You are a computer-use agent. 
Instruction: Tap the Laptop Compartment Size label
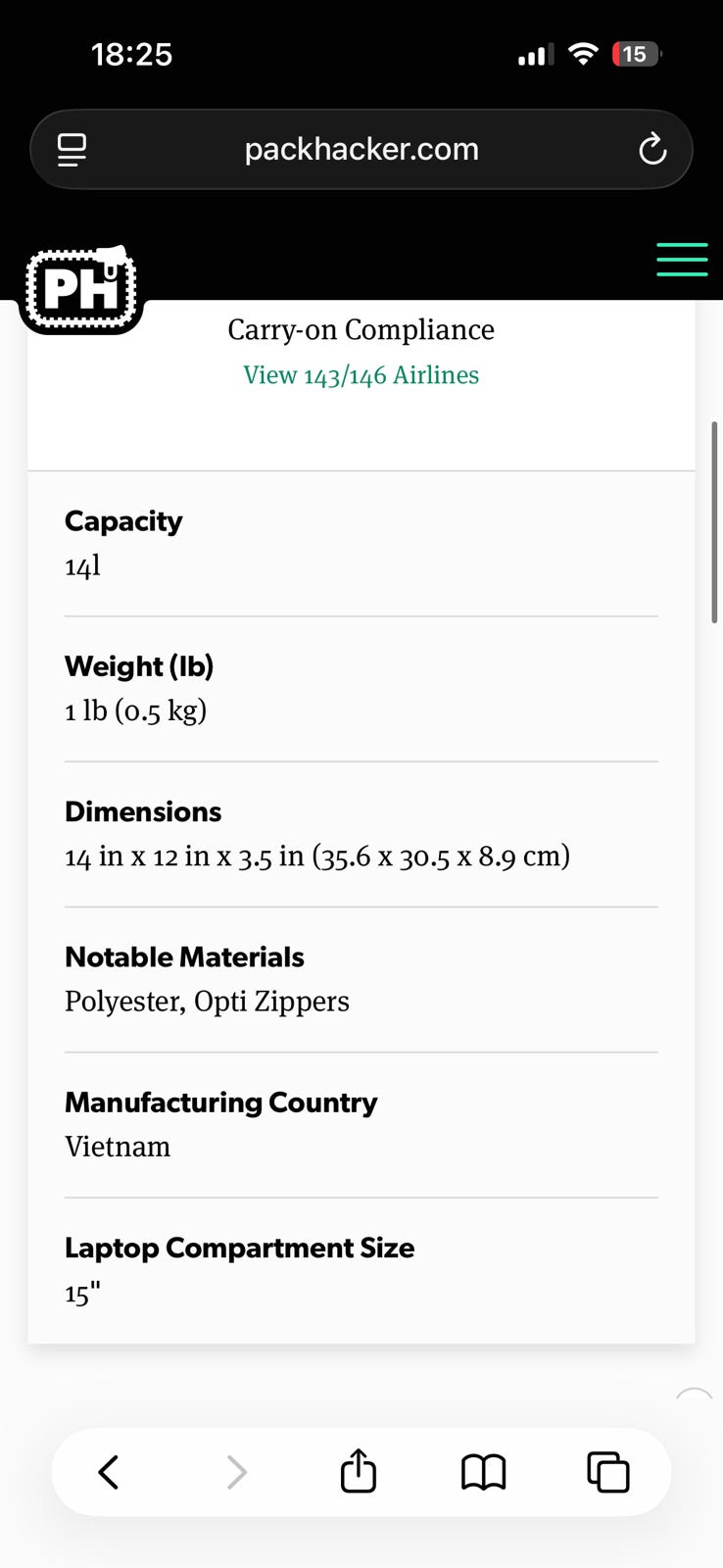pyautogui.click(x=239, y=1248)
